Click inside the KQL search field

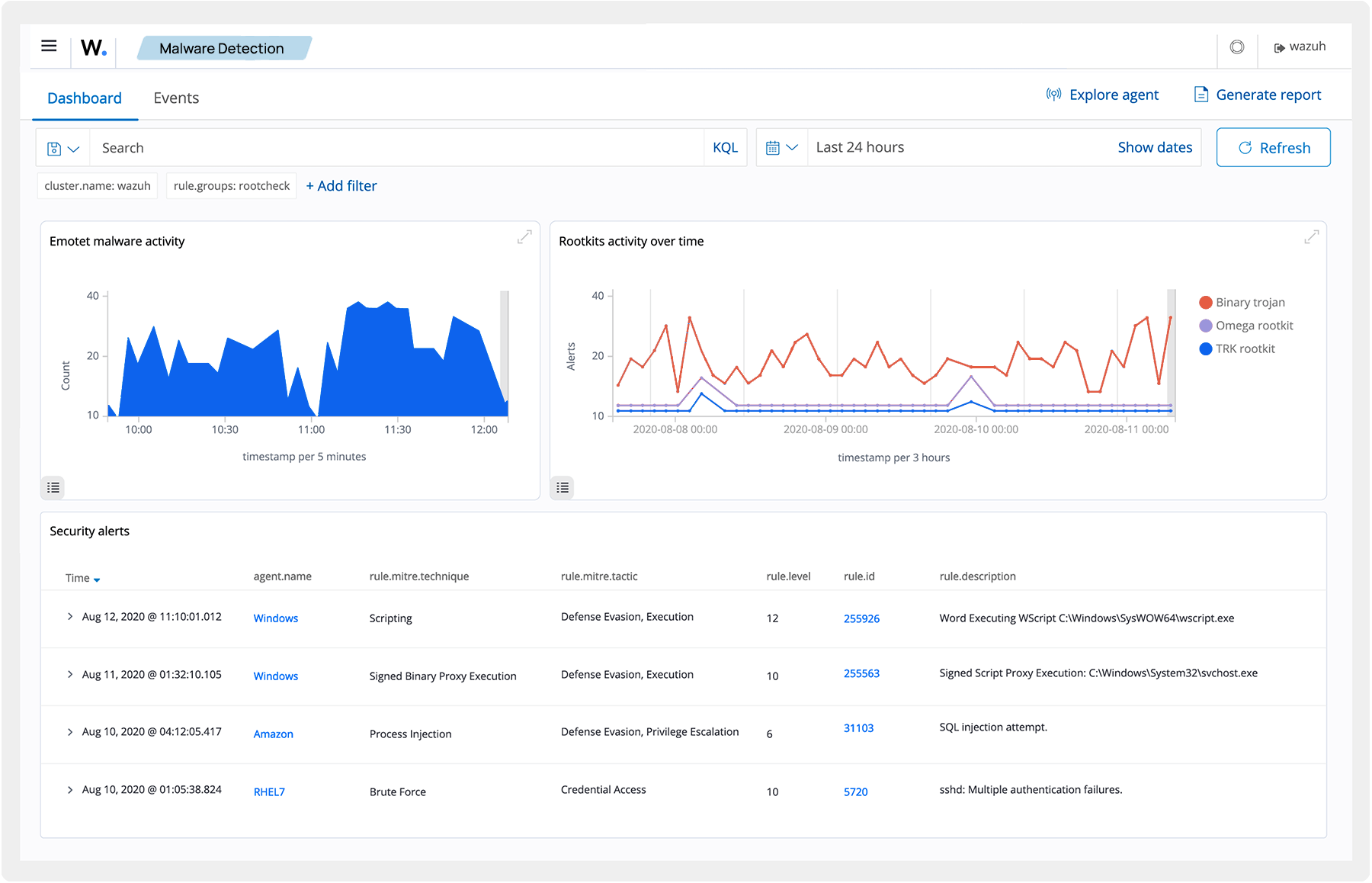click(381, 147)
